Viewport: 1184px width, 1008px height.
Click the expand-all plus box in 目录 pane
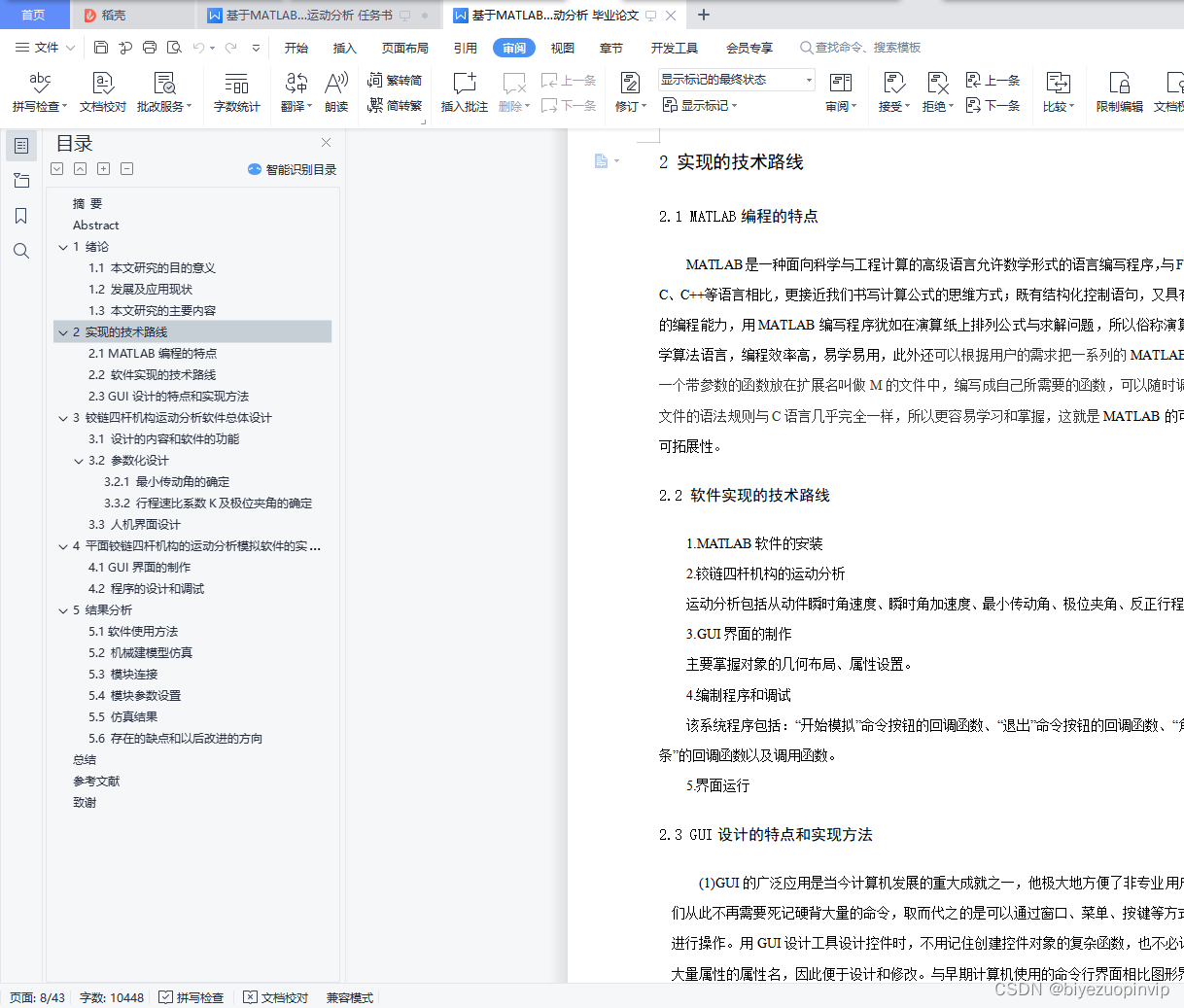[103, 169]
